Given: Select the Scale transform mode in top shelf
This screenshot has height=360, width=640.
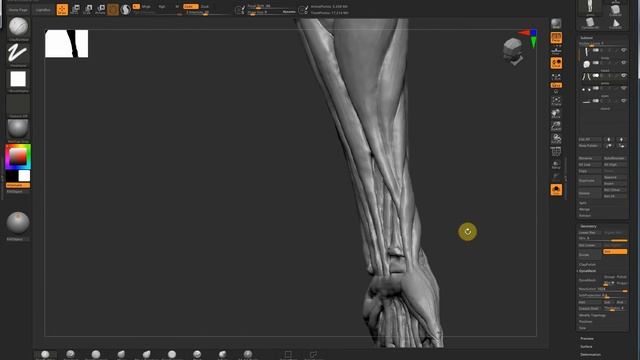Looking at the screenshot, I should tap(87, 9).
